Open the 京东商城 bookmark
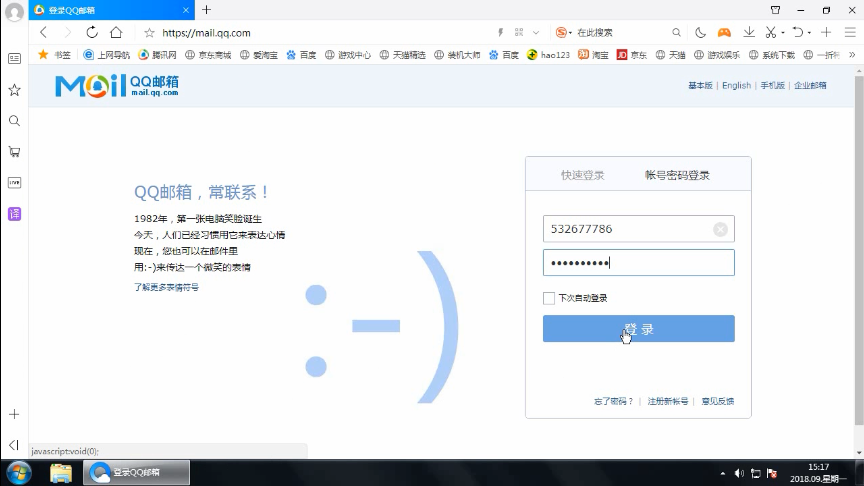The image size is (864, 486). [208, 55]
